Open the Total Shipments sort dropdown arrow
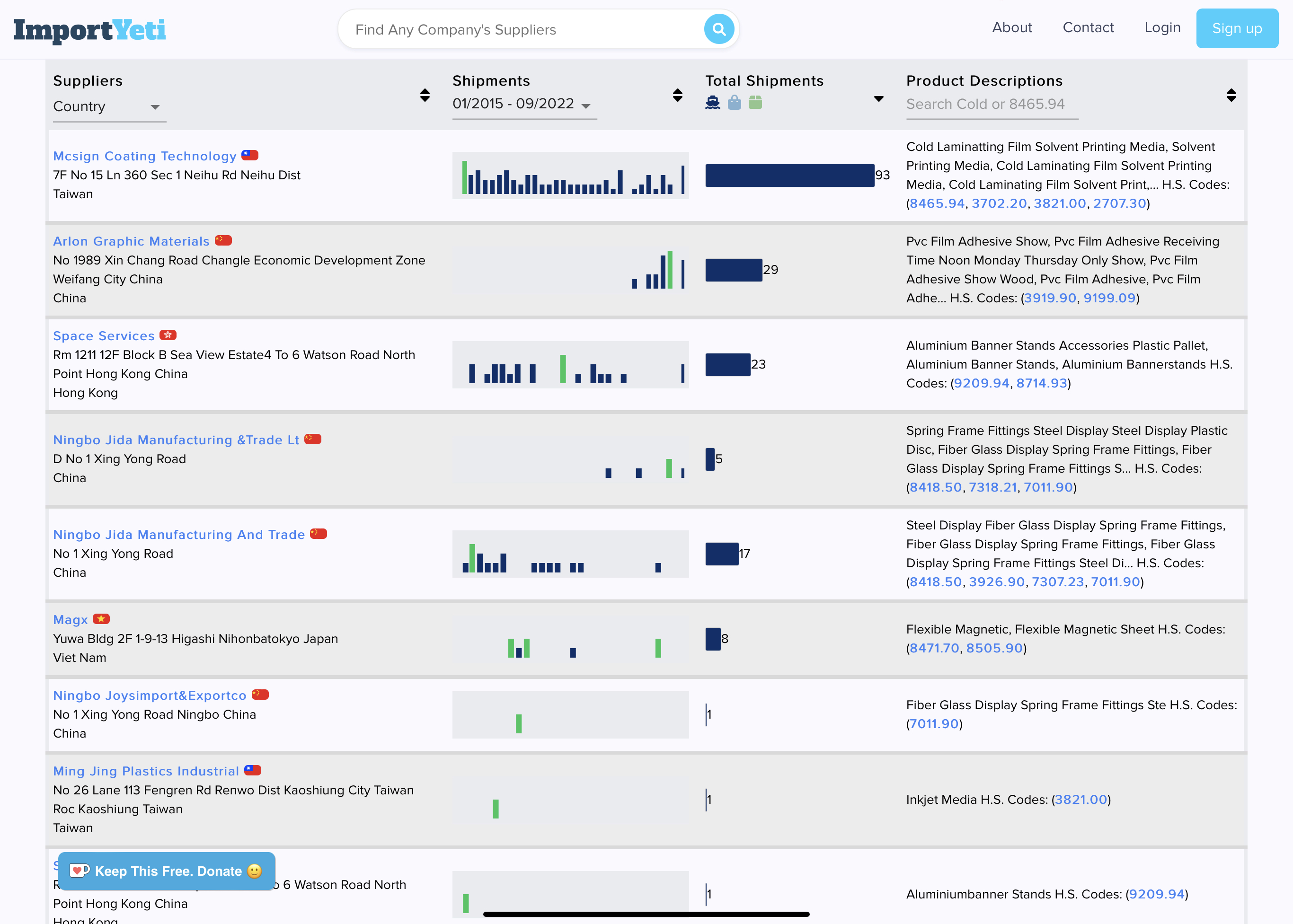Image resolution: width=1293 pixels, height=924 pixels. coord(879,99)
